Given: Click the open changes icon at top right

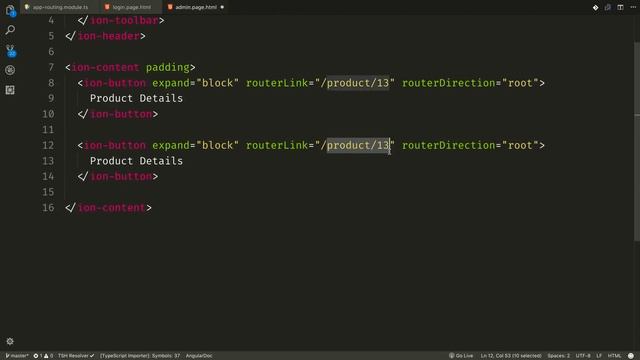Looking at the screenshot, I should (608, 7).
